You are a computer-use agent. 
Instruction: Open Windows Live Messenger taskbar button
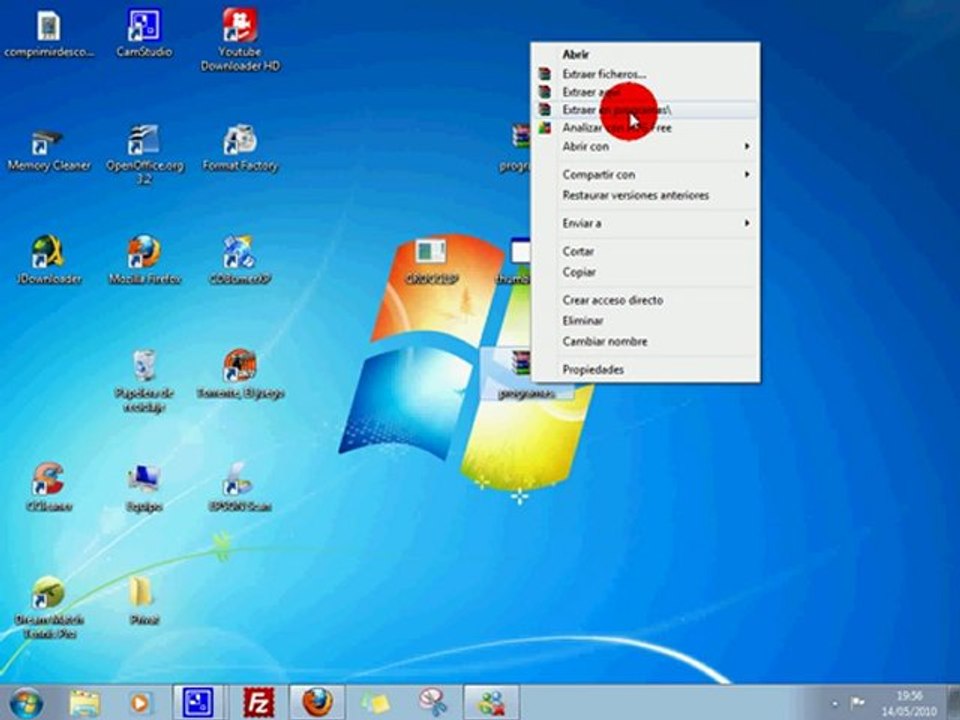[x=492, y=702]
